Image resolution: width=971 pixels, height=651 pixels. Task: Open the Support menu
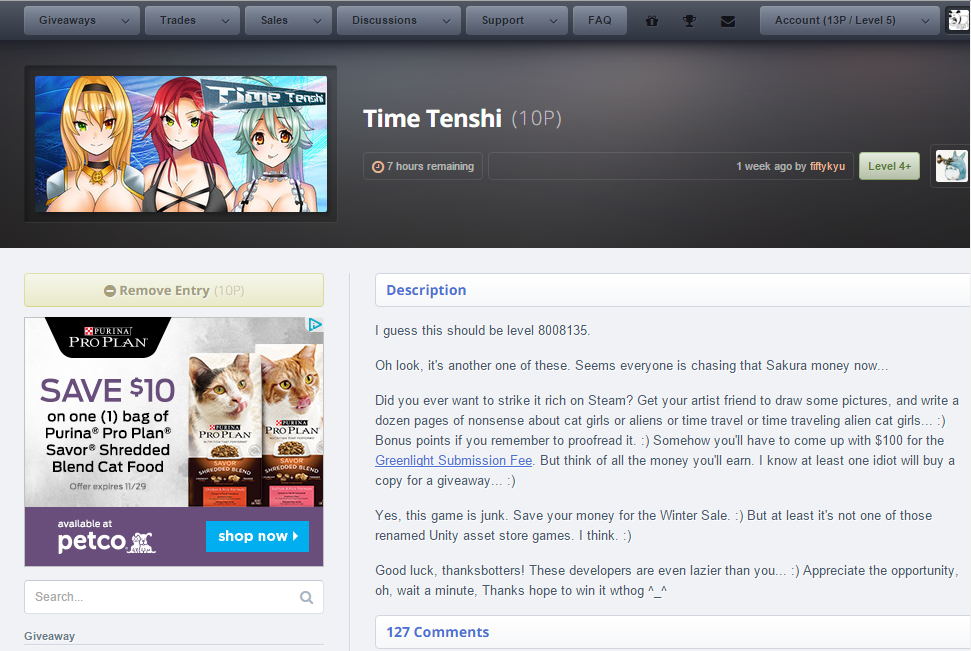coord(516,20)
